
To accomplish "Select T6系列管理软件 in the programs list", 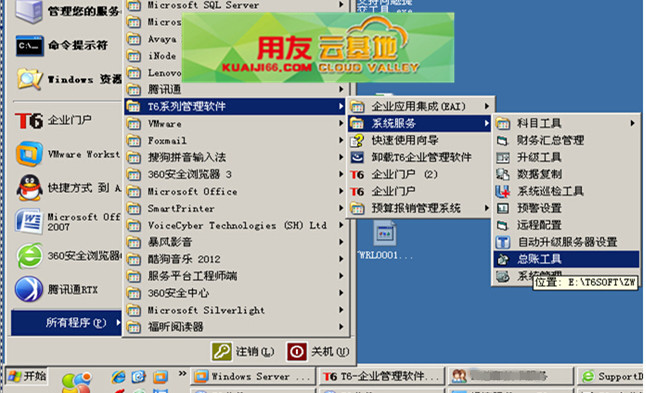I will [235, 107].
